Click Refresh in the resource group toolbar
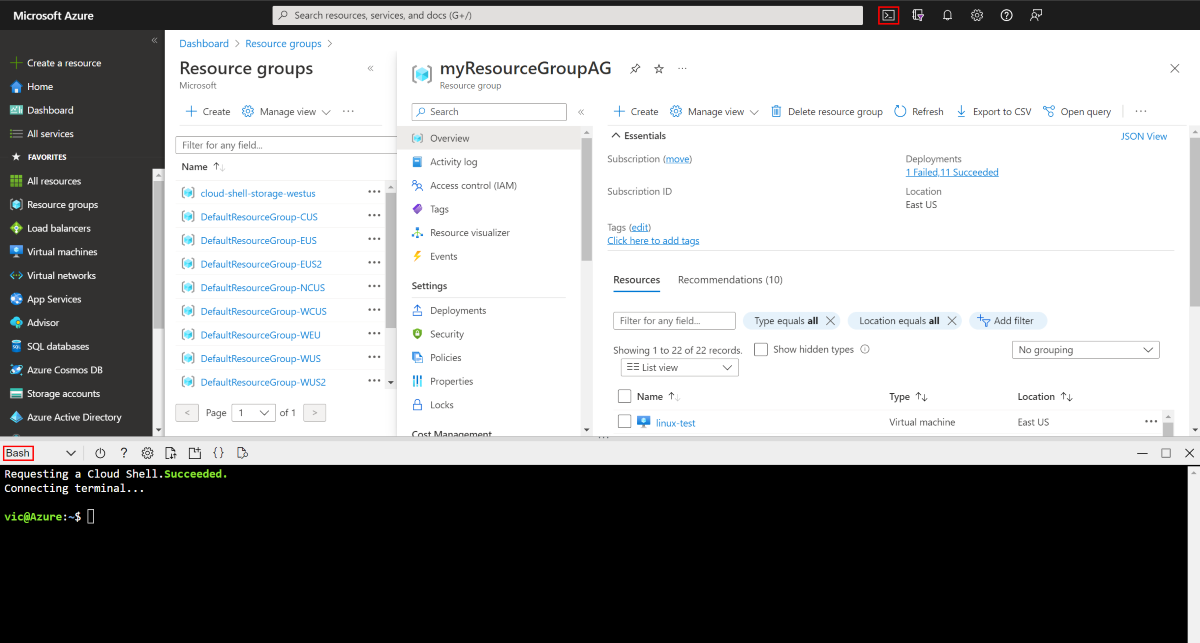This screenshot has height=643, width=1200. tap(919, 112)
